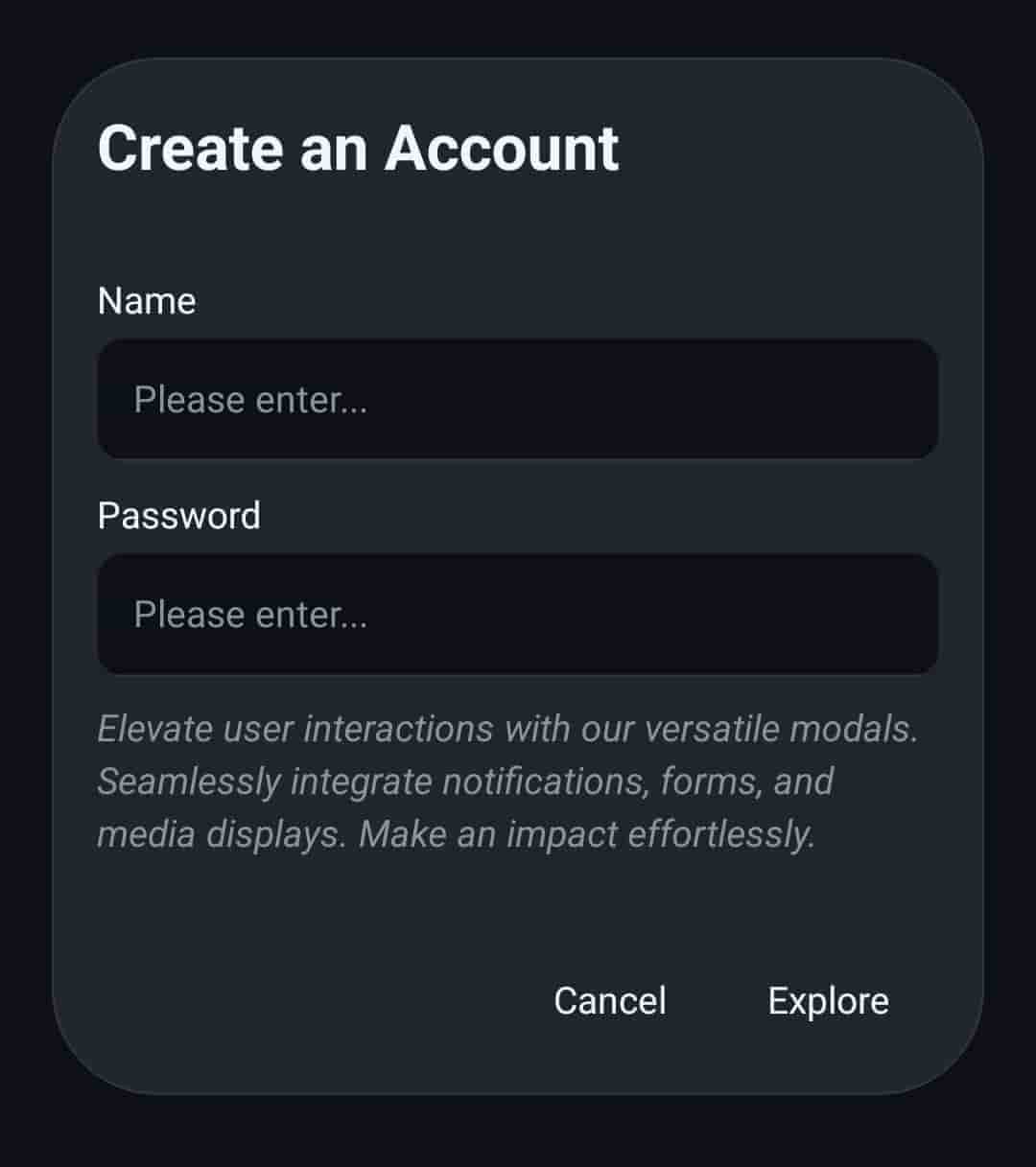Click the 'Make an impact effortlessly' sentence
The width and height of the screenshot is (1036, 1167).
586,834
